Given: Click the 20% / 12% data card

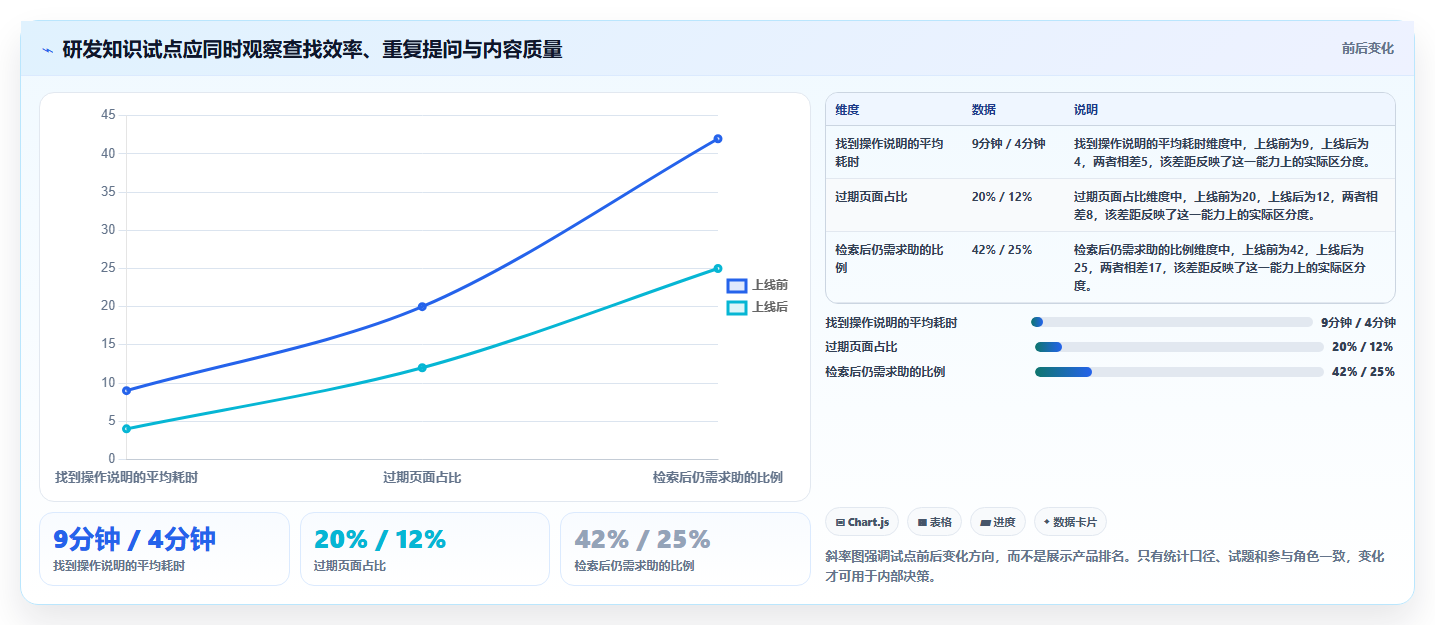Looking at the screenshot, I should click(425, 549).
